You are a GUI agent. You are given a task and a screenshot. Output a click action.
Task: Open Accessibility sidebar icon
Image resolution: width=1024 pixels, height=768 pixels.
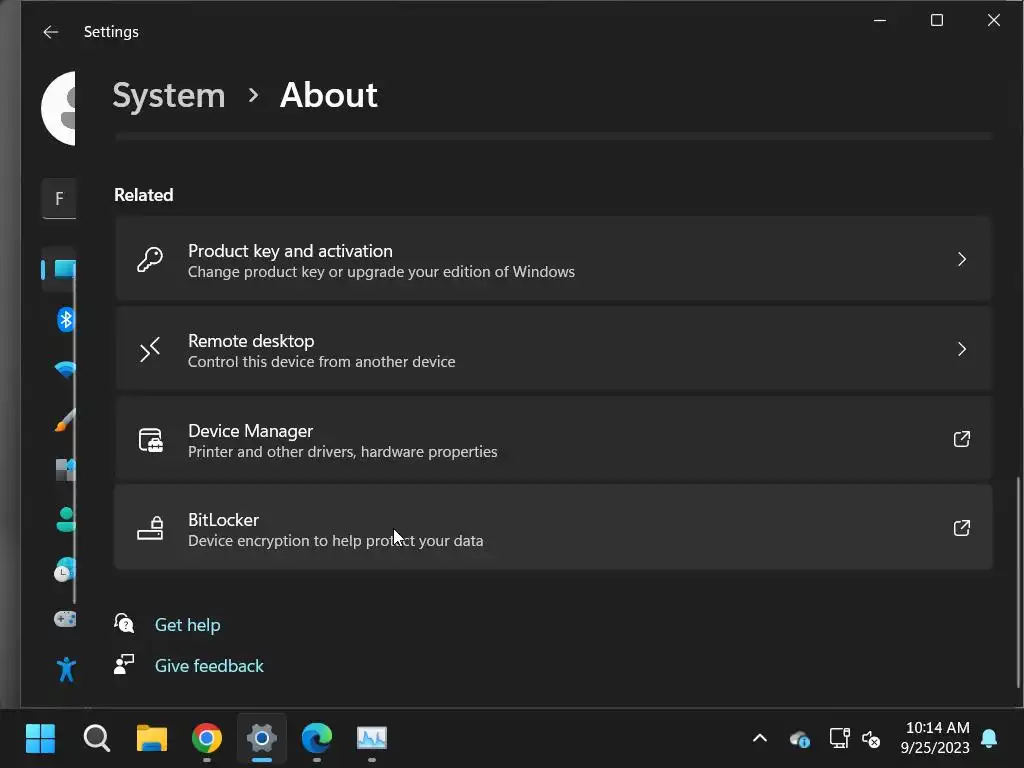pyautogui.click(x=66, y=669)
